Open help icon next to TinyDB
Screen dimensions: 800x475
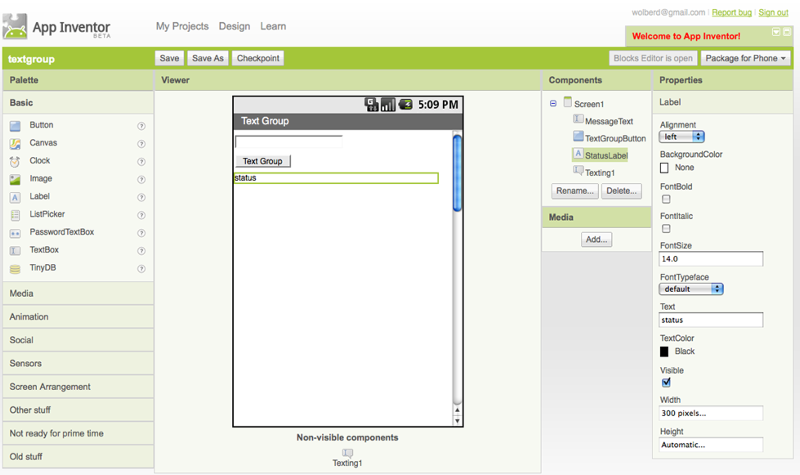141,269
